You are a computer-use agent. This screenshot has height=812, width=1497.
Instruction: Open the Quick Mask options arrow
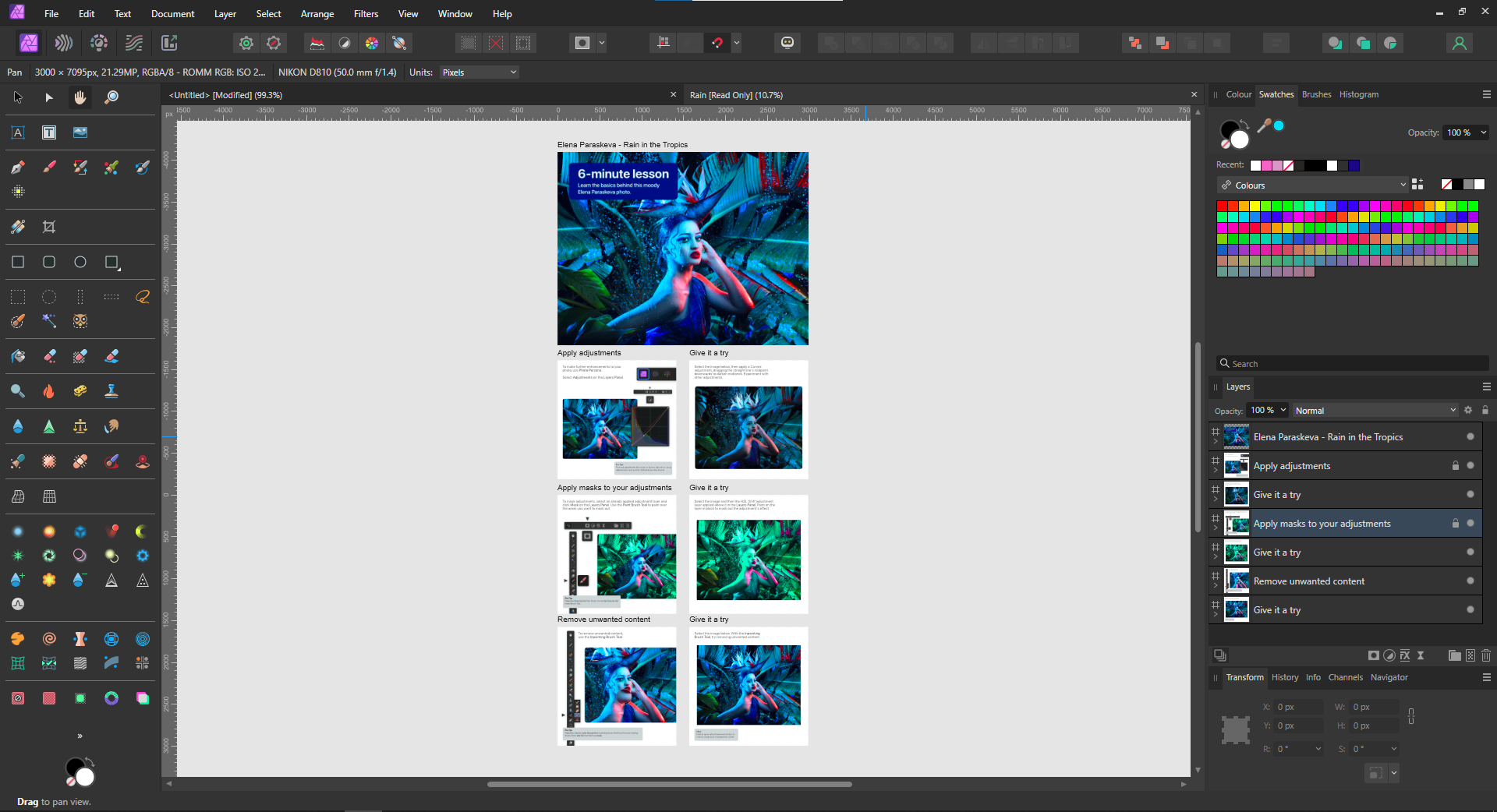tap(602, 43)
